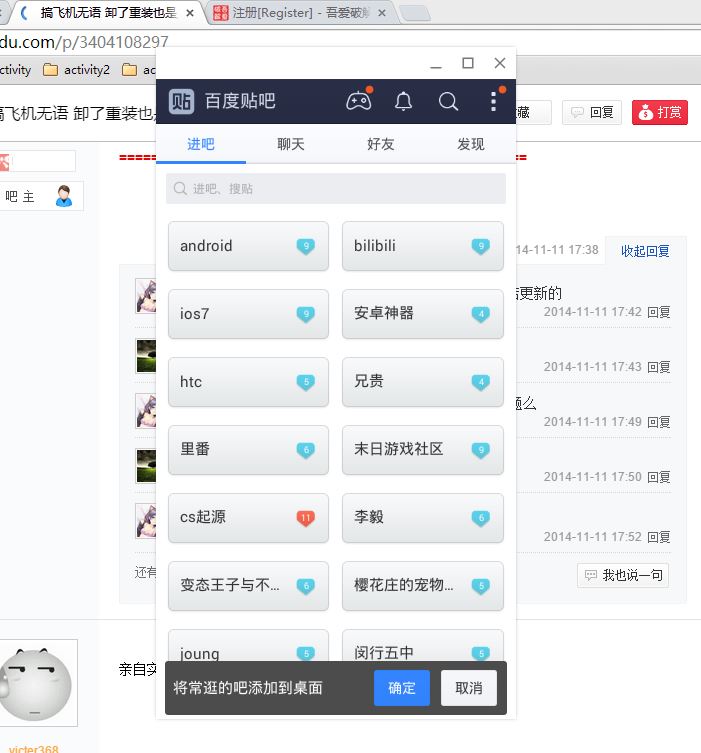Open the 李毅 bar

point(423,518)
